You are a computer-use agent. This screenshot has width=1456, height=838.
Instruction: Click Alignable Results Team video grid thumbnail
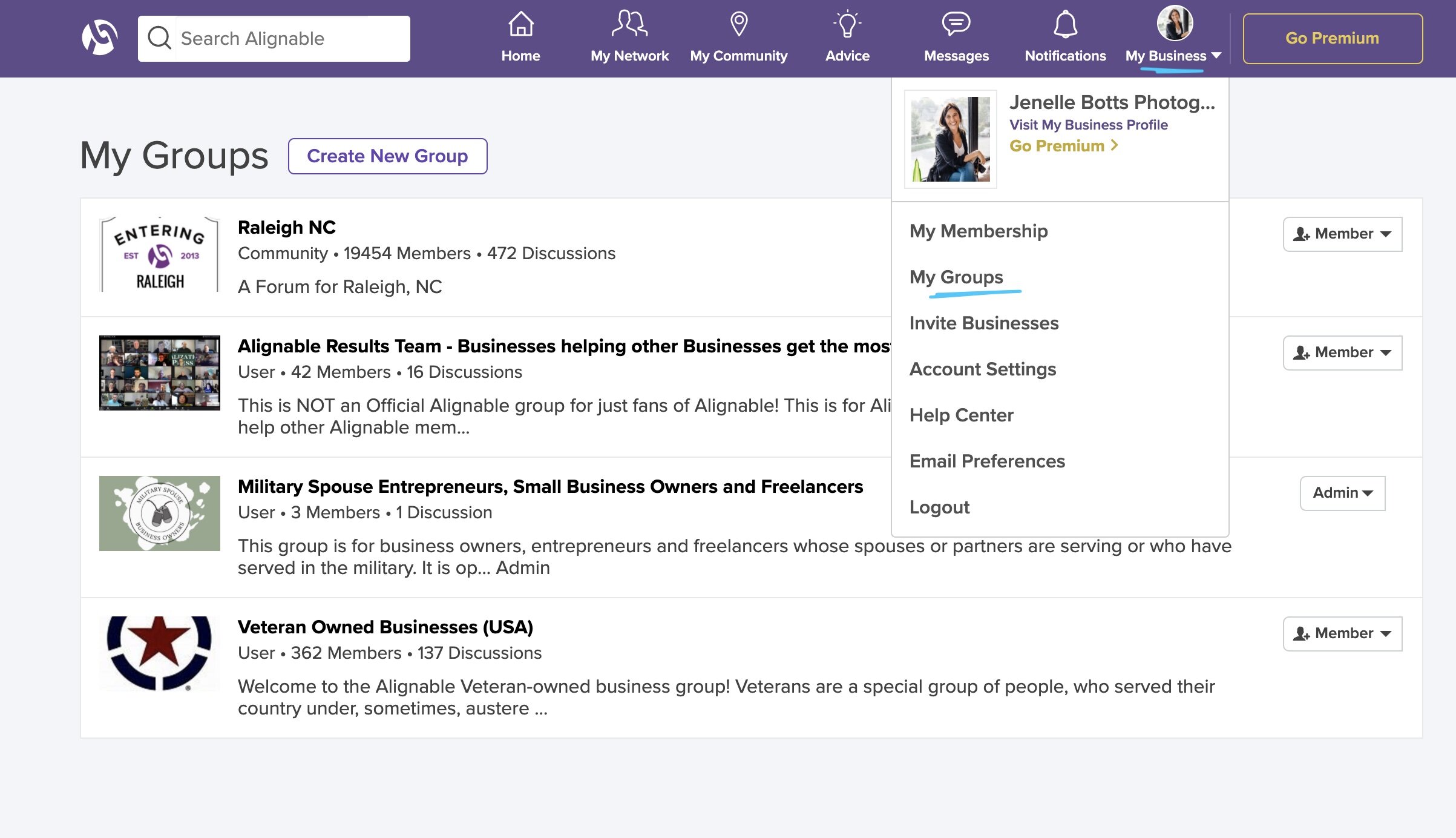160,373
